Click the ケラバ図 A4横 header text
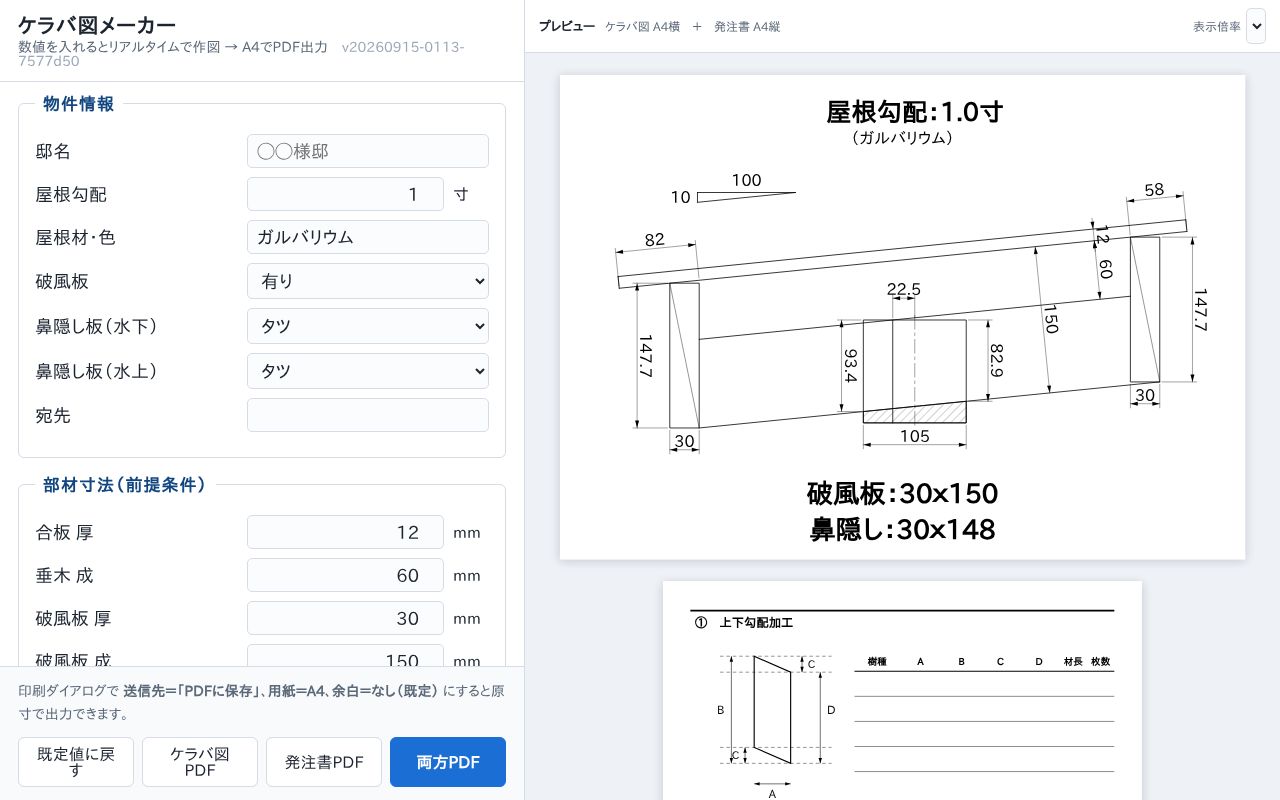 tap(642, 27)
